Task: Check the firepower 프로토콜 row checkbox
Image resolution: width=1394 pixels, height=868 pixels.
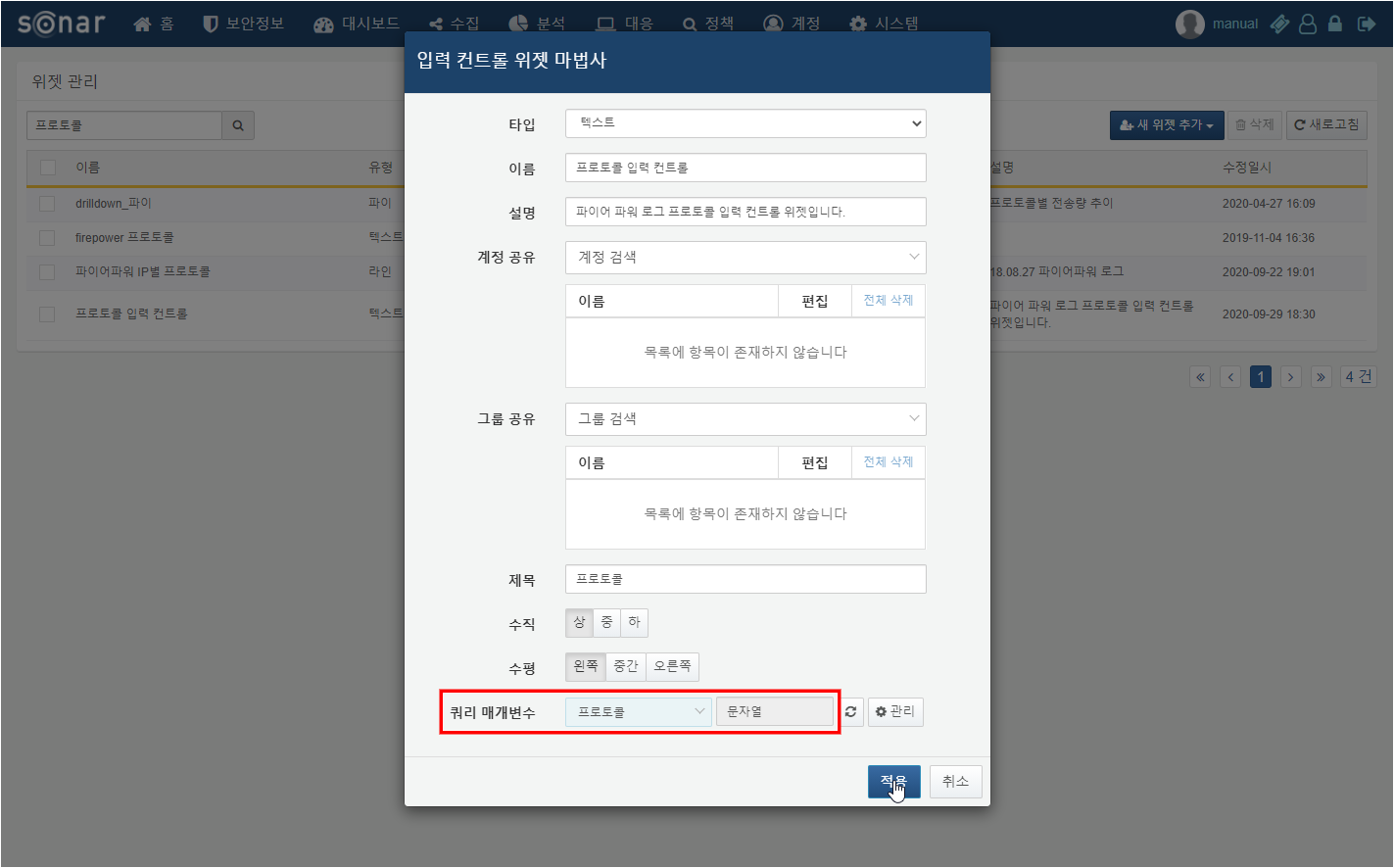Action: click(x=47, y=238)
